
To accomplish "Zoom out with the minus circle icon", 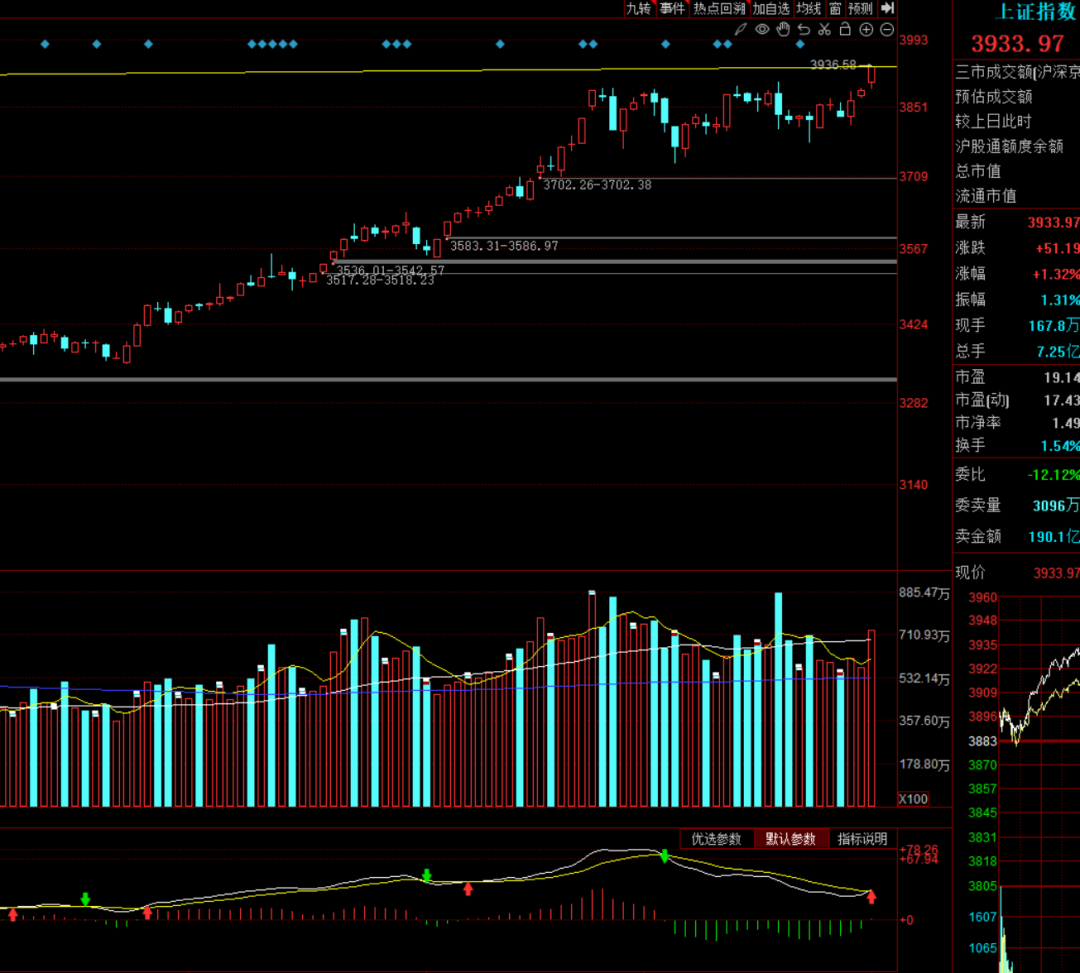I will pyautogui.click(x=886, y=29).
